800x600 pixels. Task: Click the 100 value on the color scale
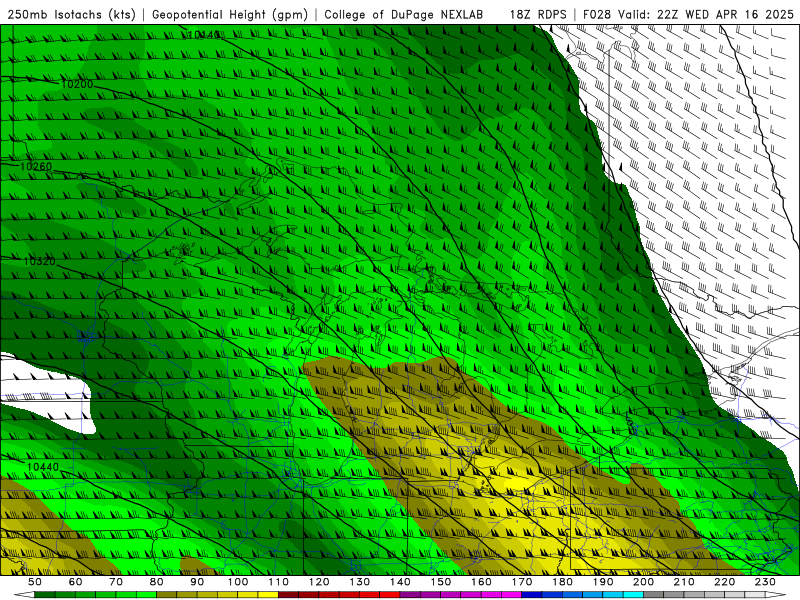[238, 582]
